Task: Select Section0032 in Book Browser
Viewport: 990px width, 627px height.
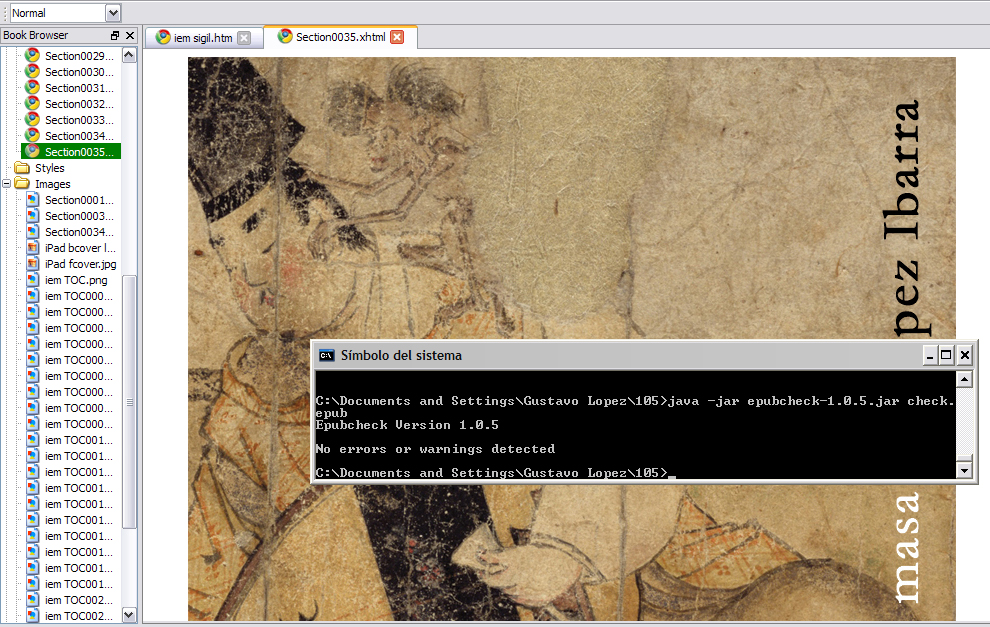Action: [79, 104]
